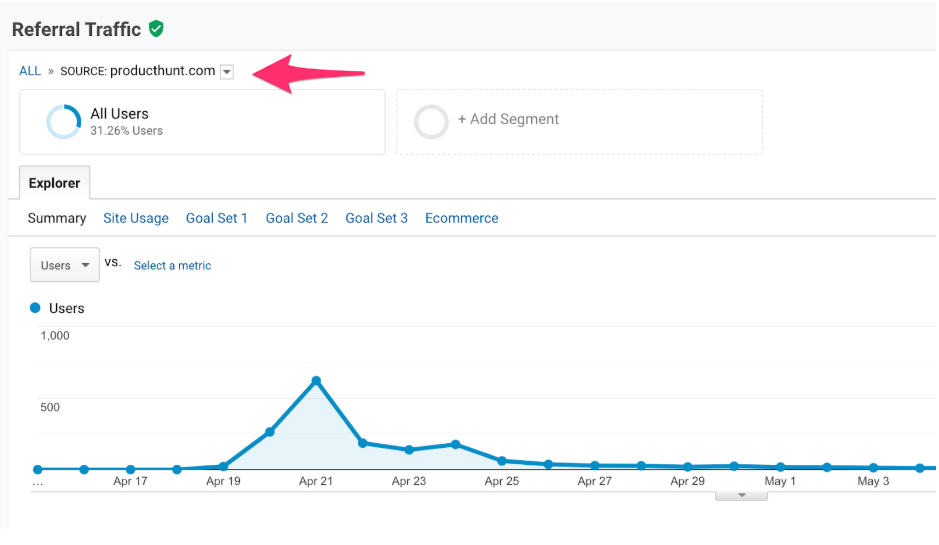Switch to Goal Set 3 view
This screenshot has width=939, height=545.
(377, 218)
